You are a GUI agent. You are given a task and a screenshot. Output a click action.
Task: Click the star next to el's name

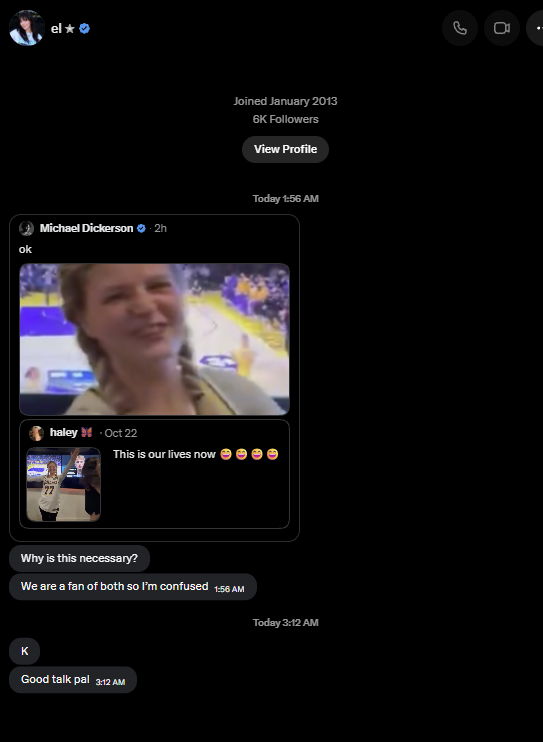point(70,29)
